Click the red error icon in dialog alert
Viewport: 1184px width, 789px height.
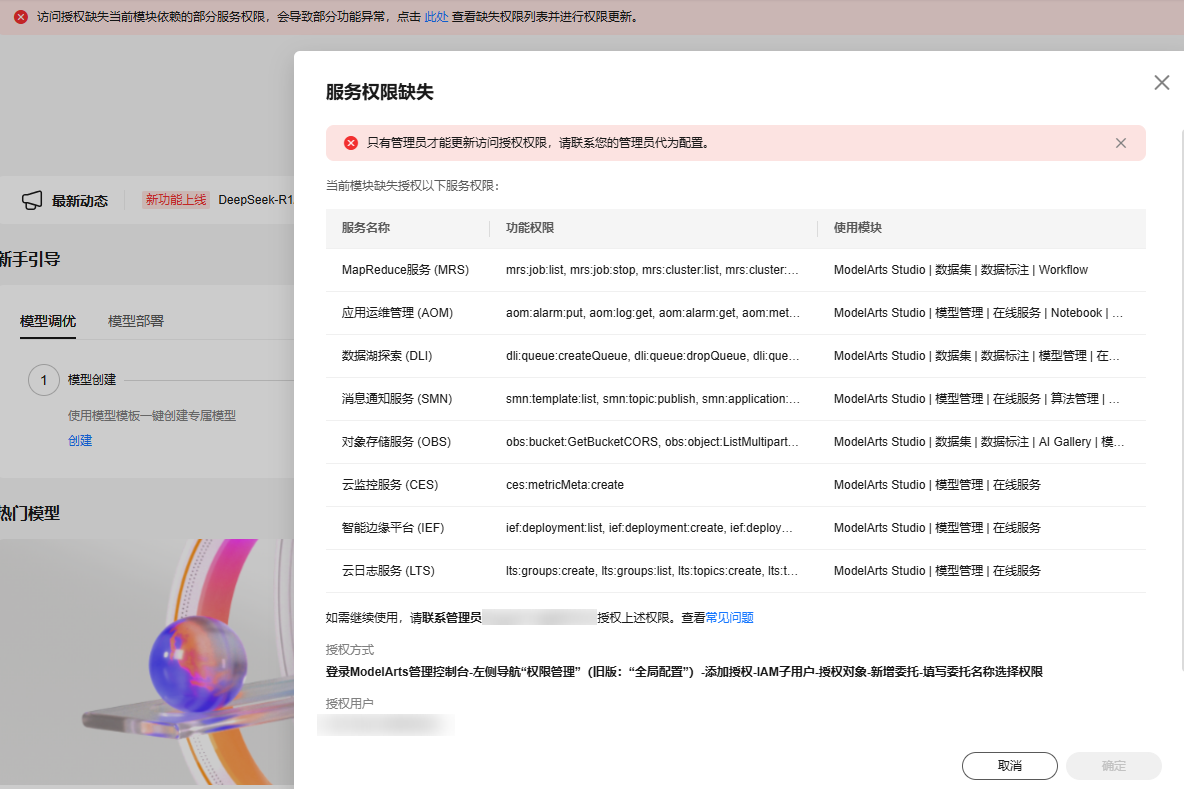pyautogui.click(x=351, y=143)
